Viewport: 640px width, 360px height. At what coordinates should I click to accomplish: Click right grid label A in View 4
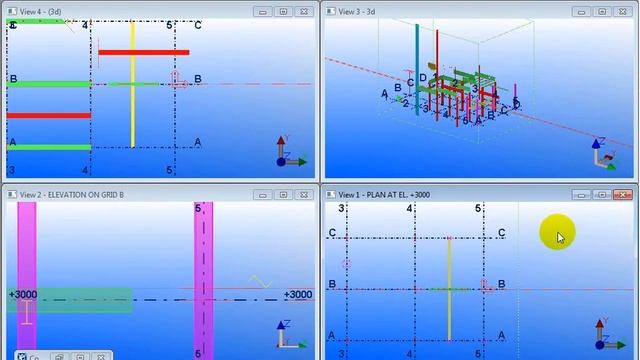click(x=198, y=142)
